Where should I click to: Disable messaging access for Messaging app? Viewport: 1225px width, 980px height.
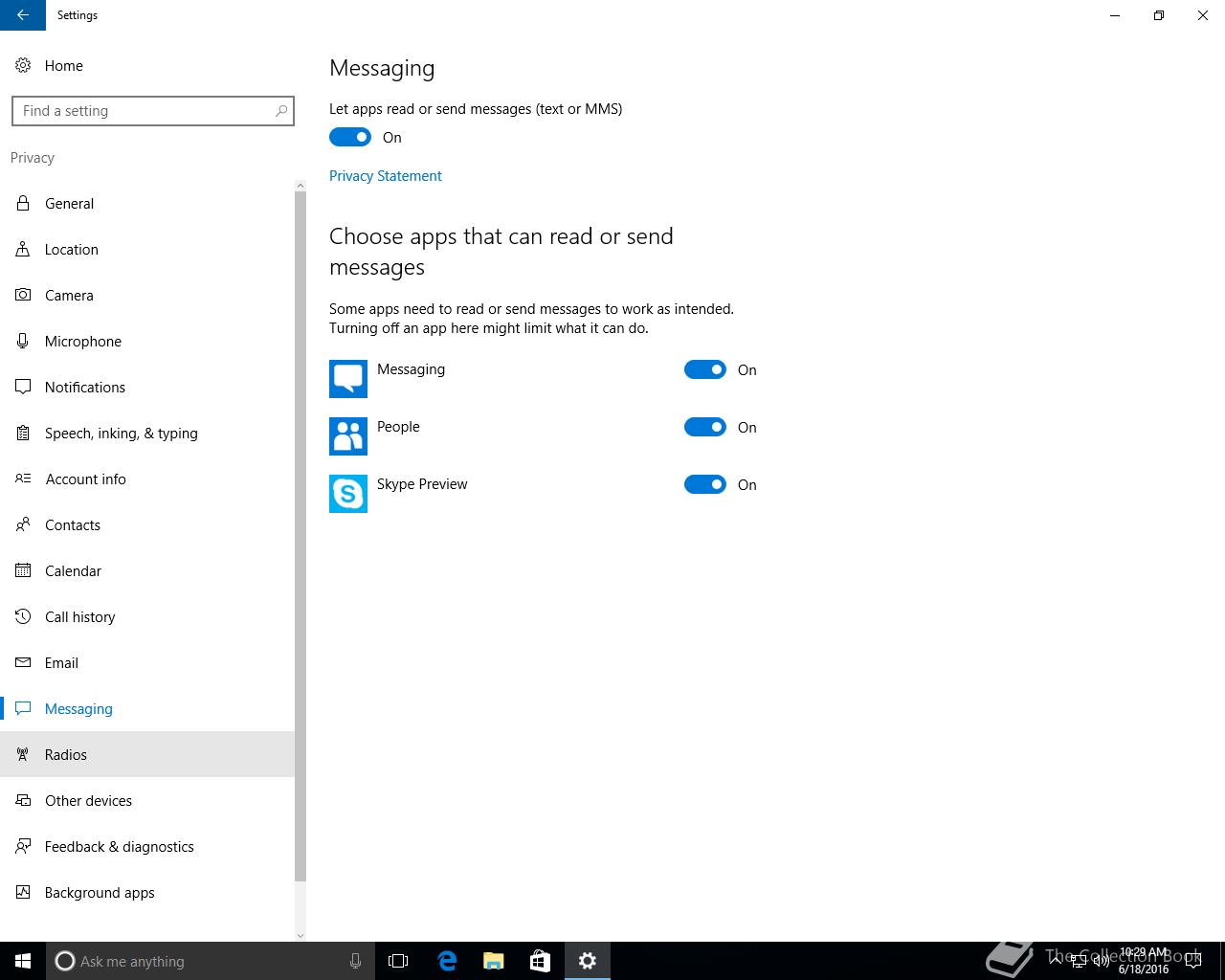tap(705, 370)
